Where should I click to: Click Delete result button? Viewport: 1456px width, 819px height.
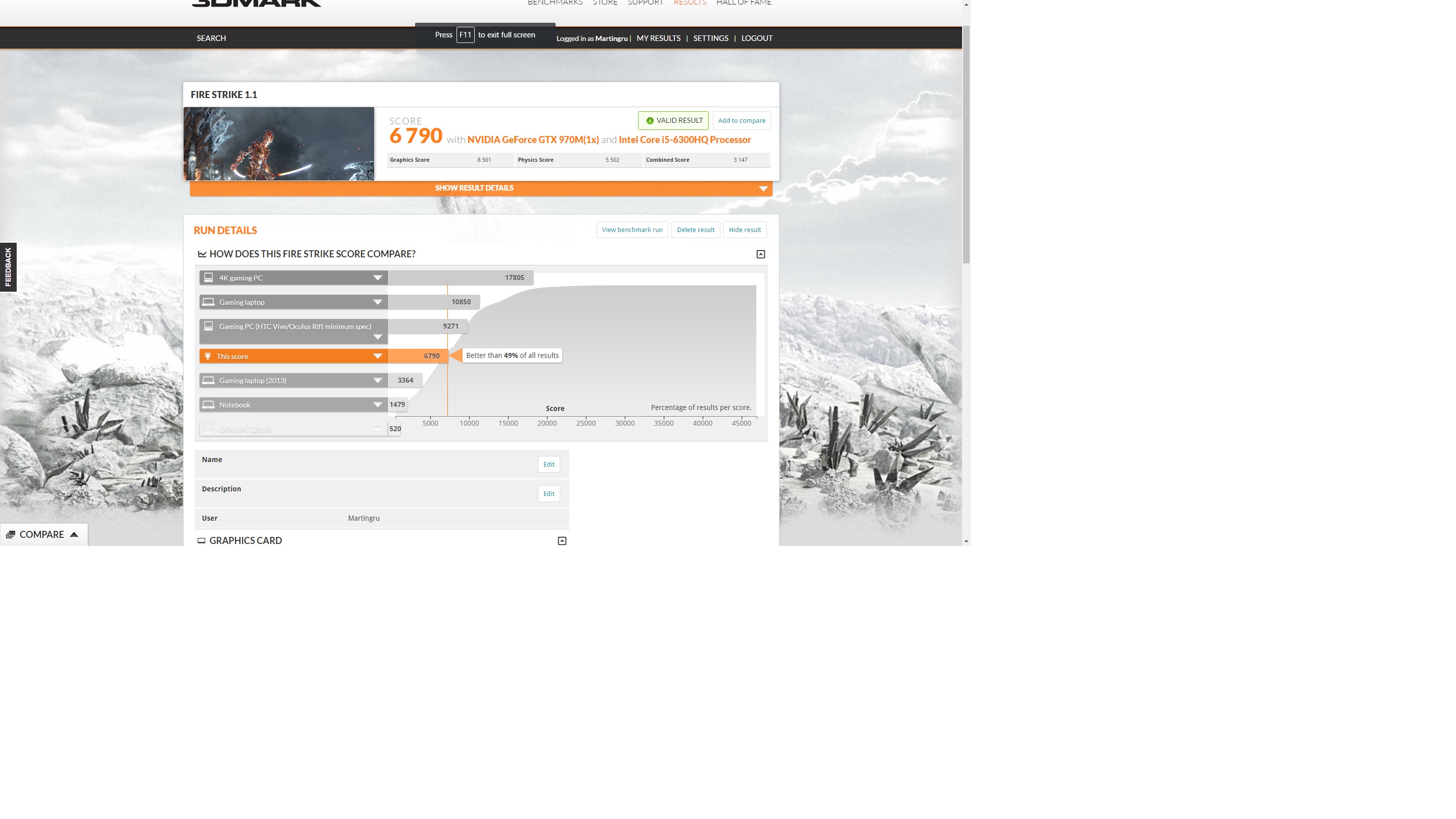696,230
